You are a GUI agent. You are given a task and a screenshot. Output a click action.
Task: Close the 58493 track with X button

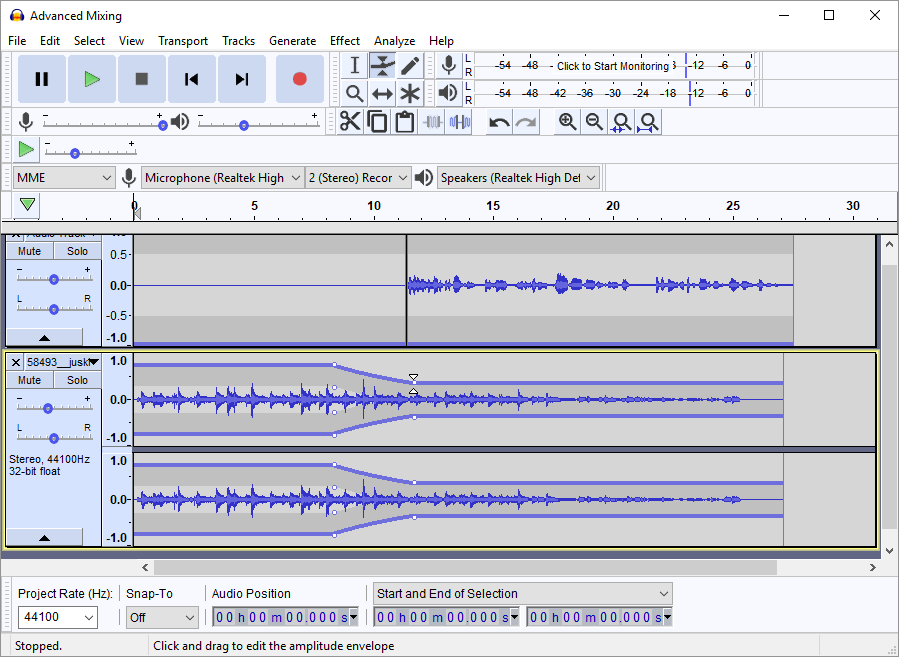[x=16, y=362]
